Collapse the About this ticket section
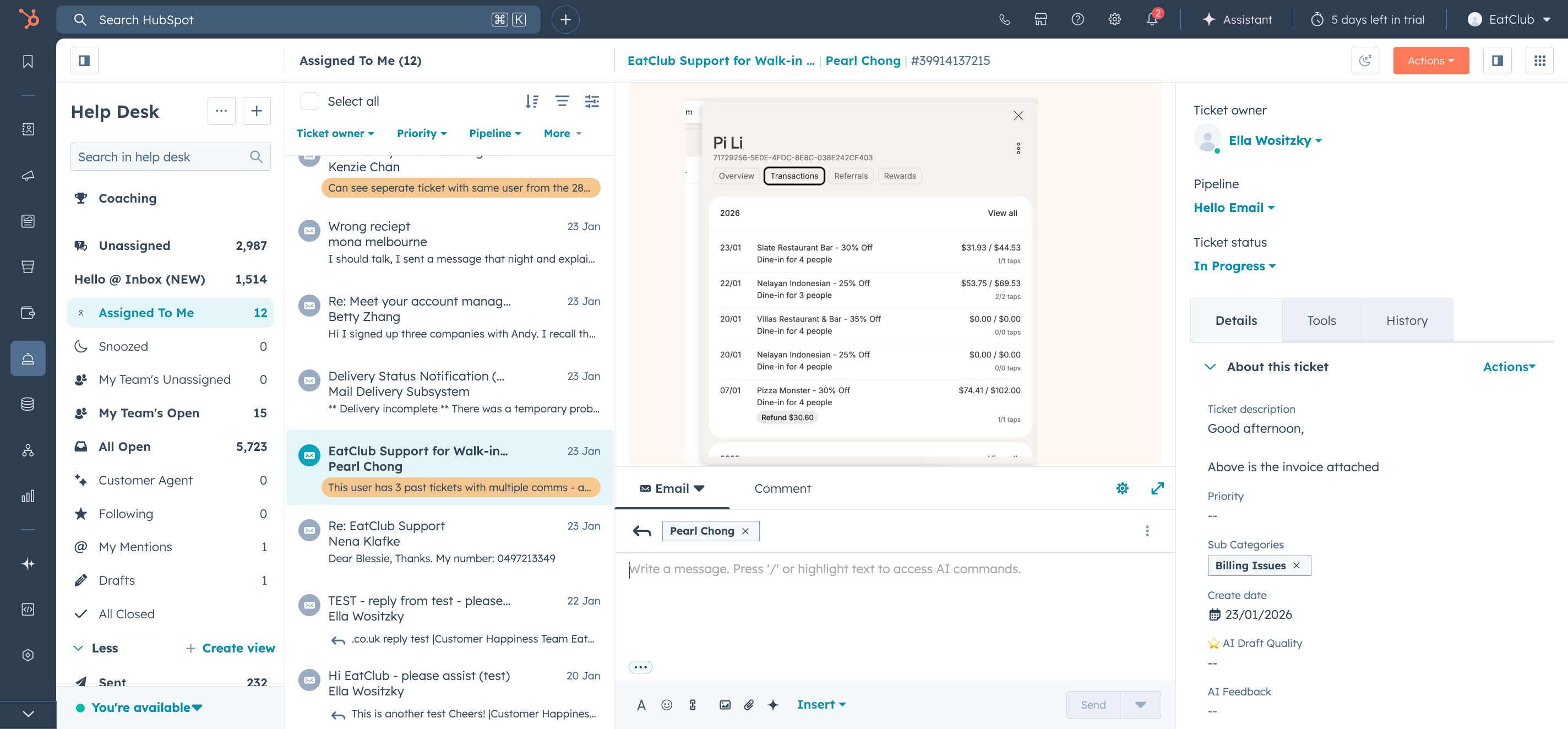1568x729 pixels. click(1210, 367)
